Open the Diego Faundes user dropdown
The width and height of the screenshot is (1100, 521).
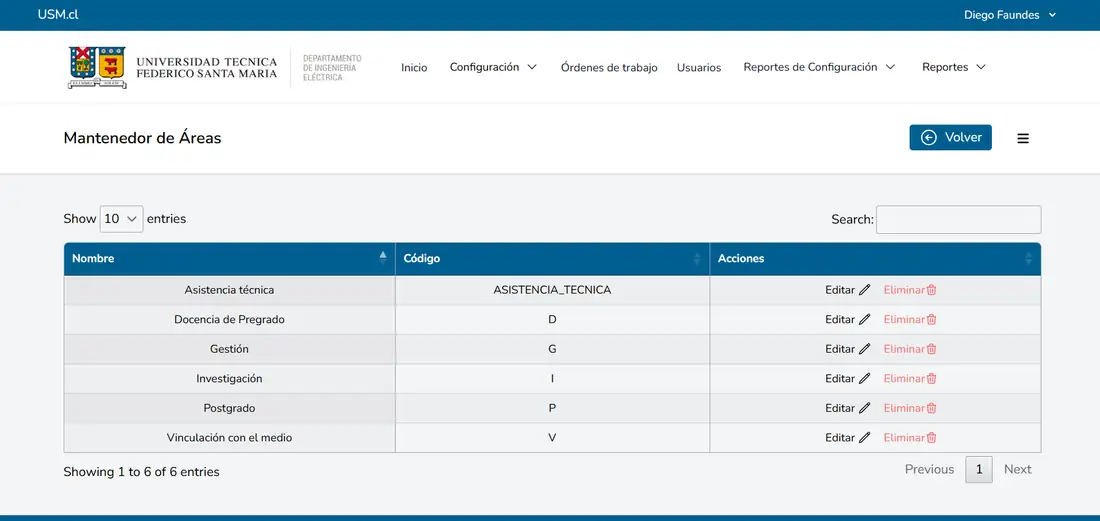pos(1010,15)
